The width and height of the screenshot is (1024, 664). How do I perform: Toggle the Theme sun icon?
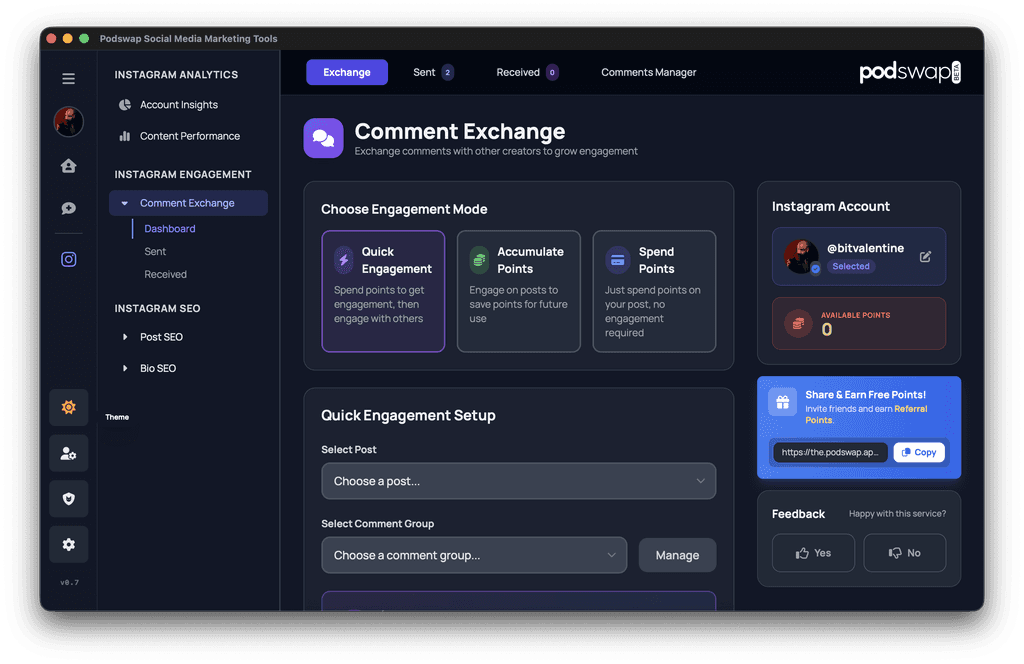[x=69, y=407]
